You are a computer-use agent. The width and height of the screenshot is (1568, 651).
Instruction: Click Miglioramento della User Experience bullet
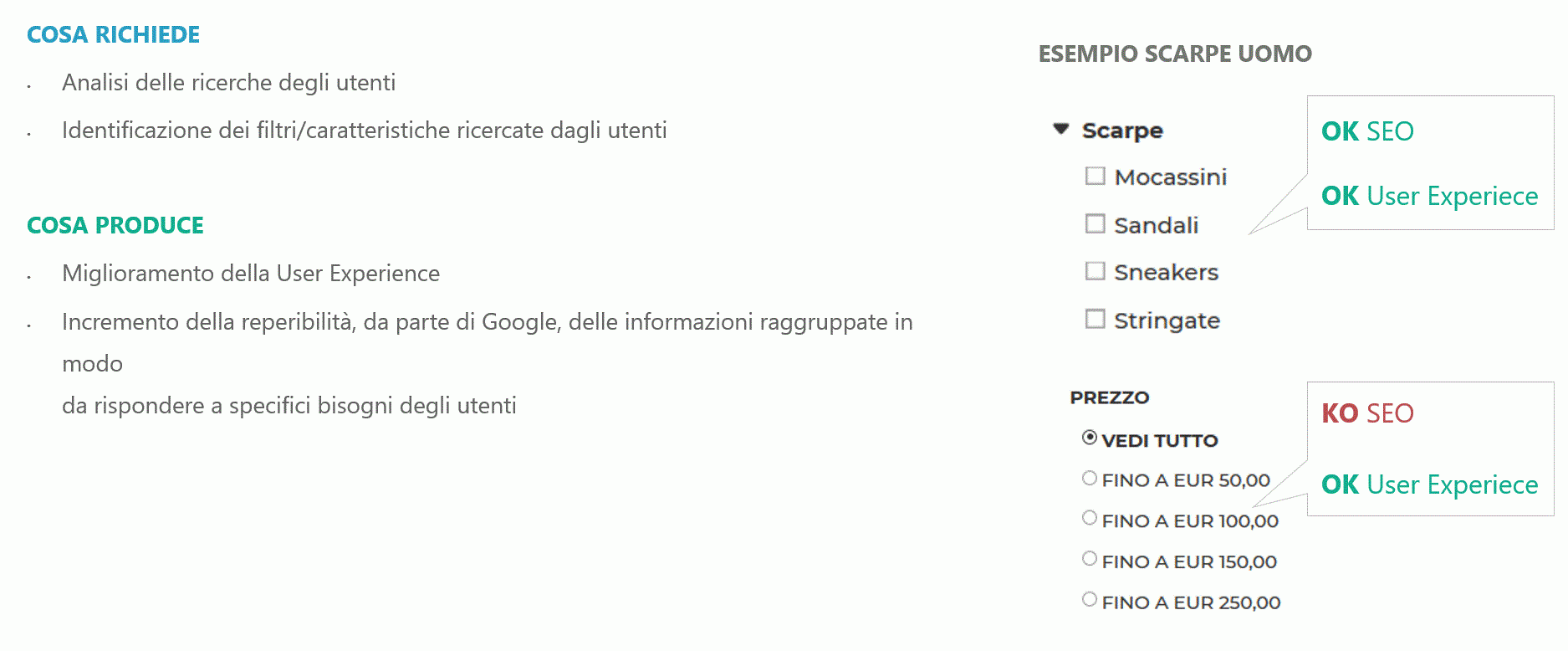click(251, 274)
